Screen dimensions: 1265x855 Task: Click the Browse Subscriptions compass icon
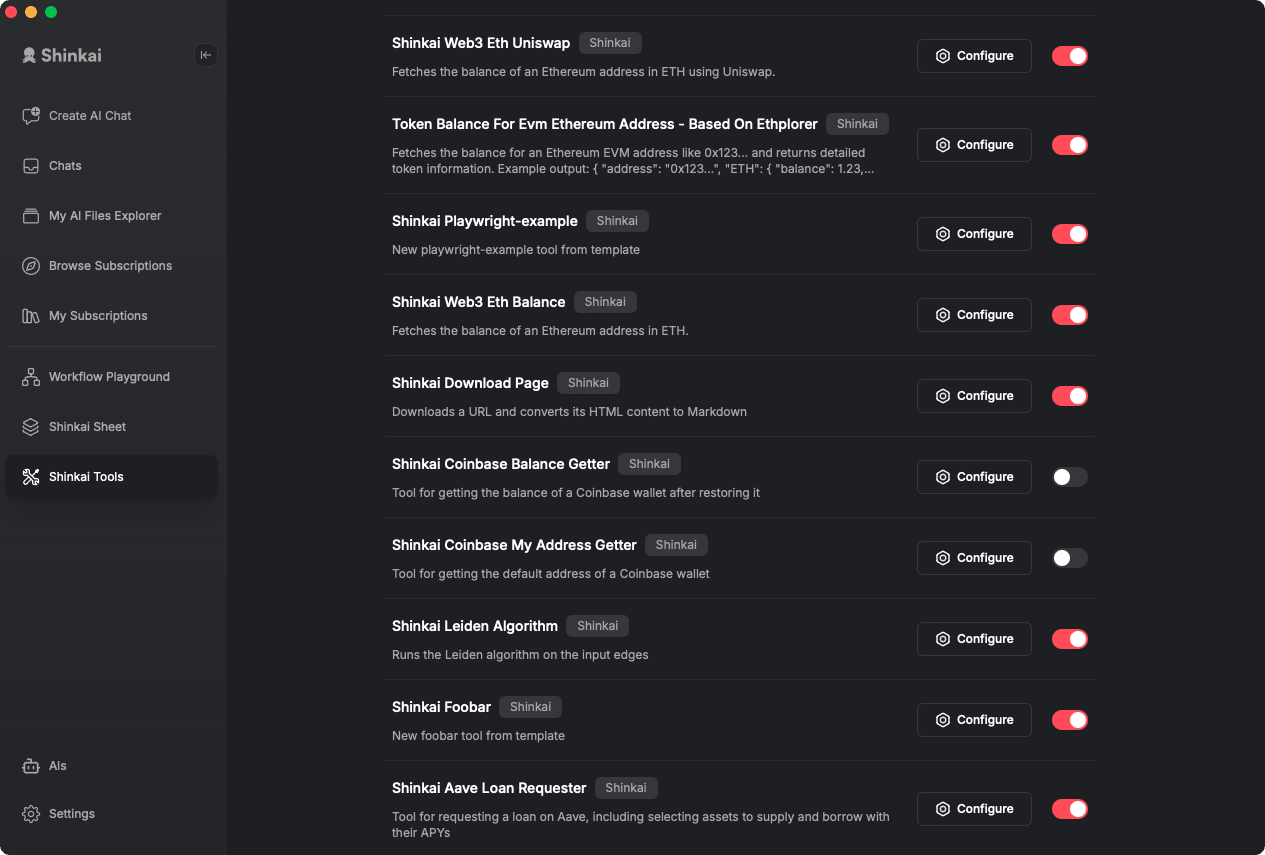[x=31, y=266]
